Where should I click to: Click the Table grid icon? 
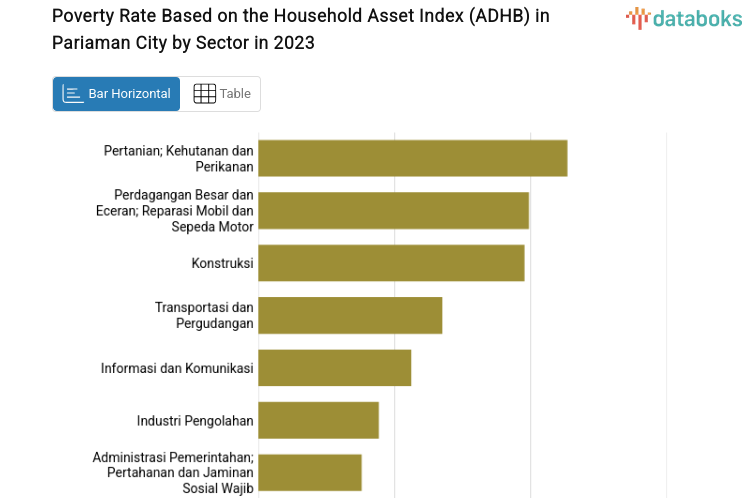tap(204, 94)
